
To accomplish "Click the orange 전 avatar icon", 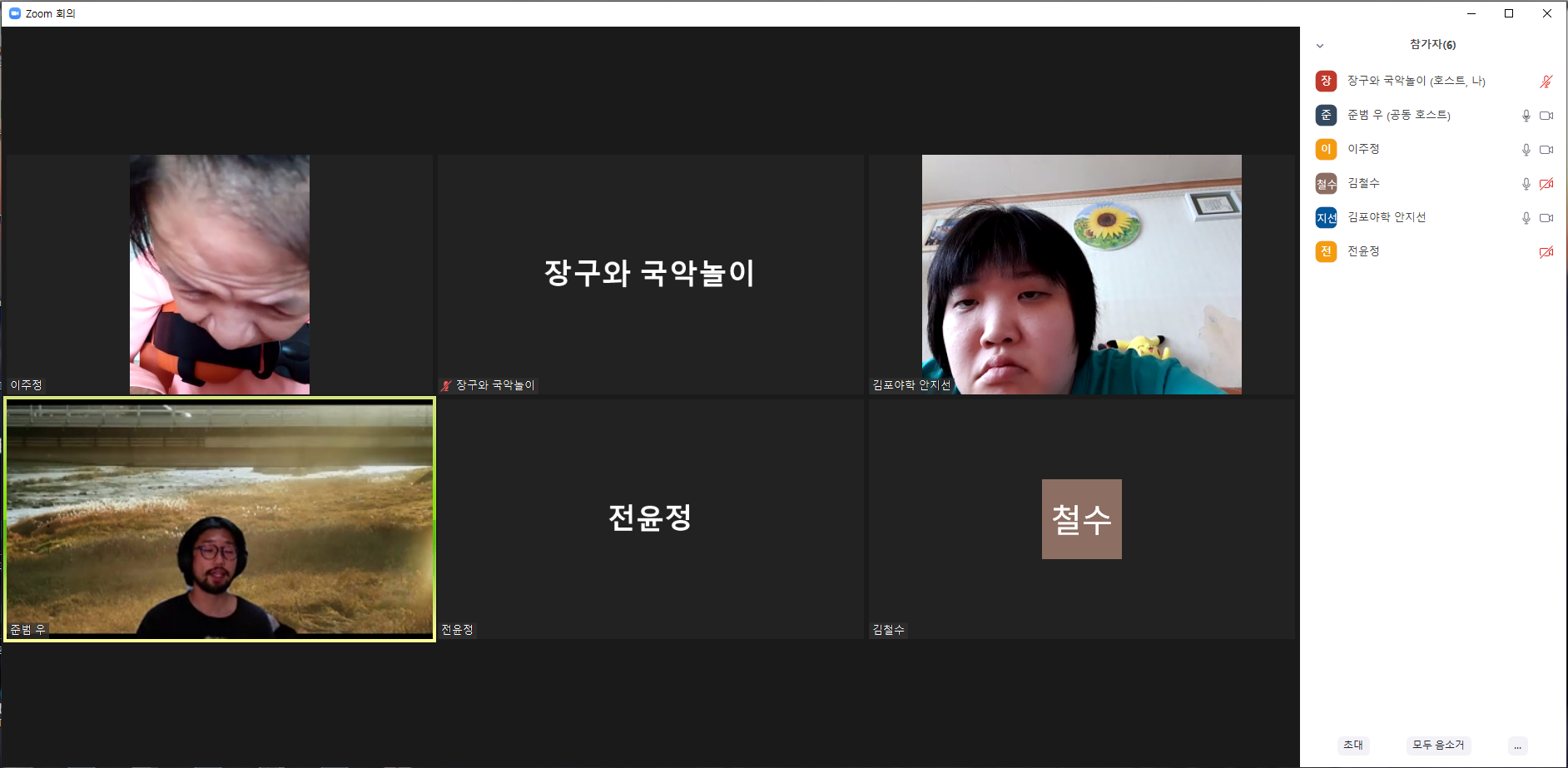I will click(x=1326, y=251).
